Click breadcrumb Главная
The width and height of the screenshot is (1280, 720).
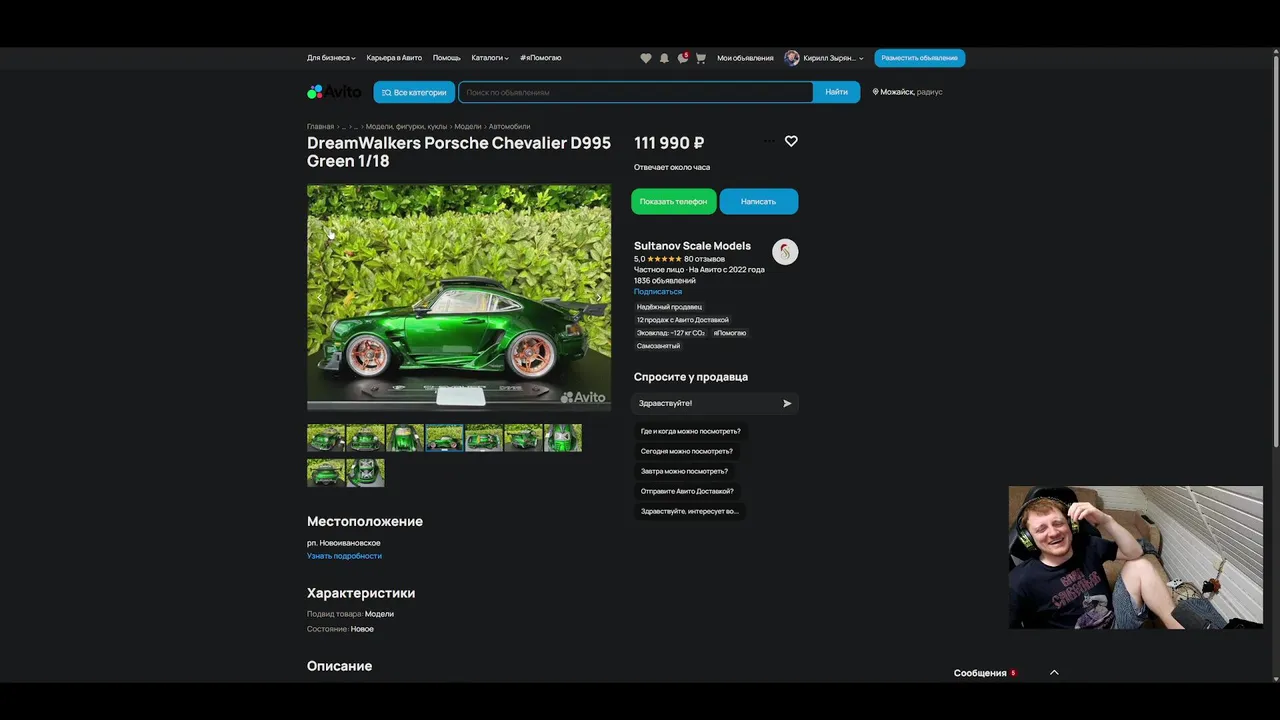(320, 127)
